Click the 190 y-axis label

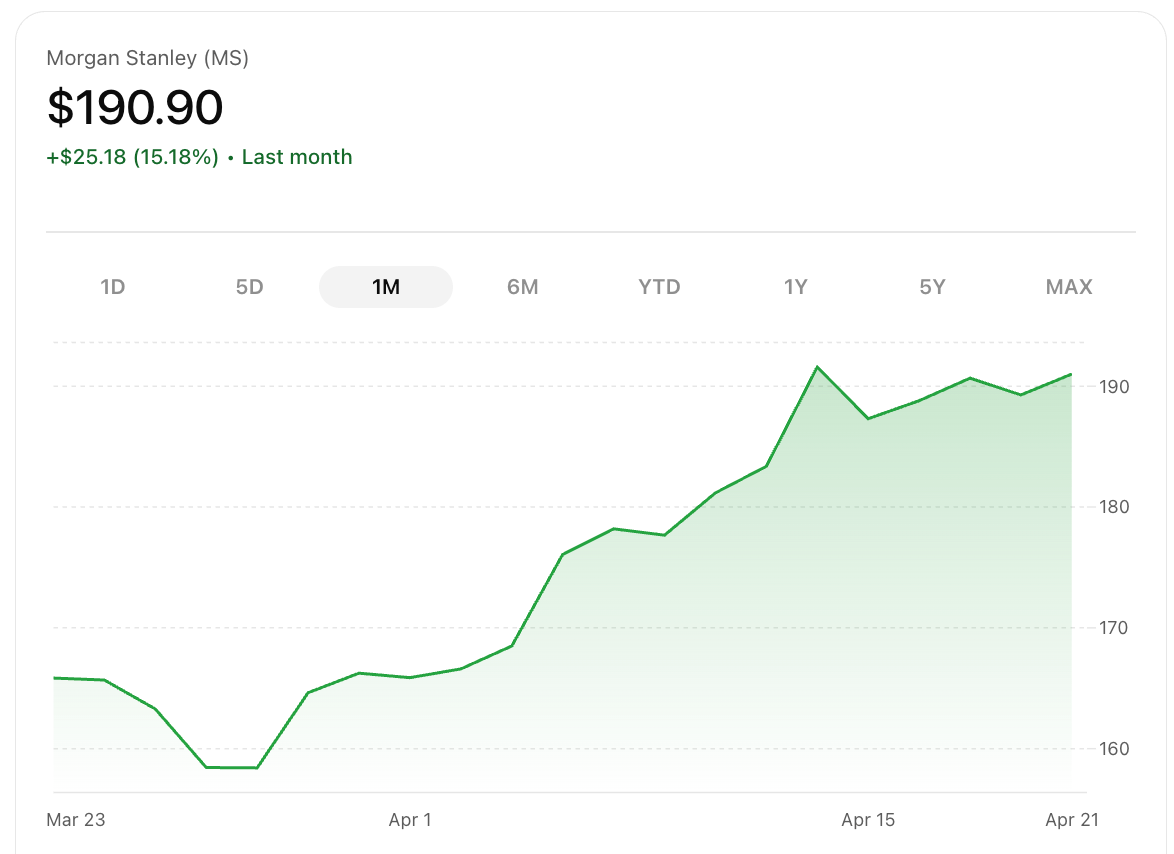coord(1113,387)
